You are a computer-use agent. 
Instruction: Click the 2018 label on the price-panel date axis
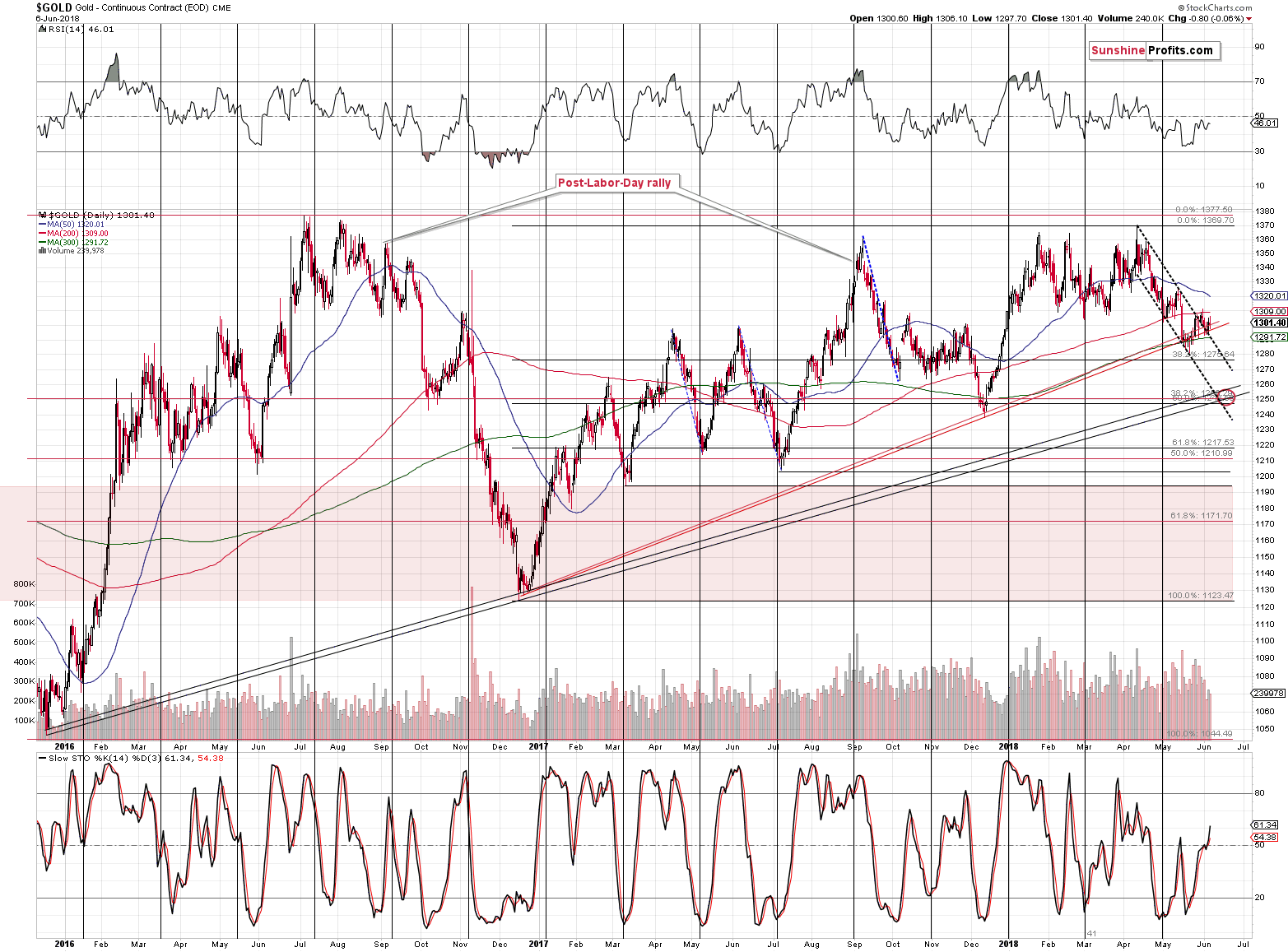click(x=1008, y=747)
